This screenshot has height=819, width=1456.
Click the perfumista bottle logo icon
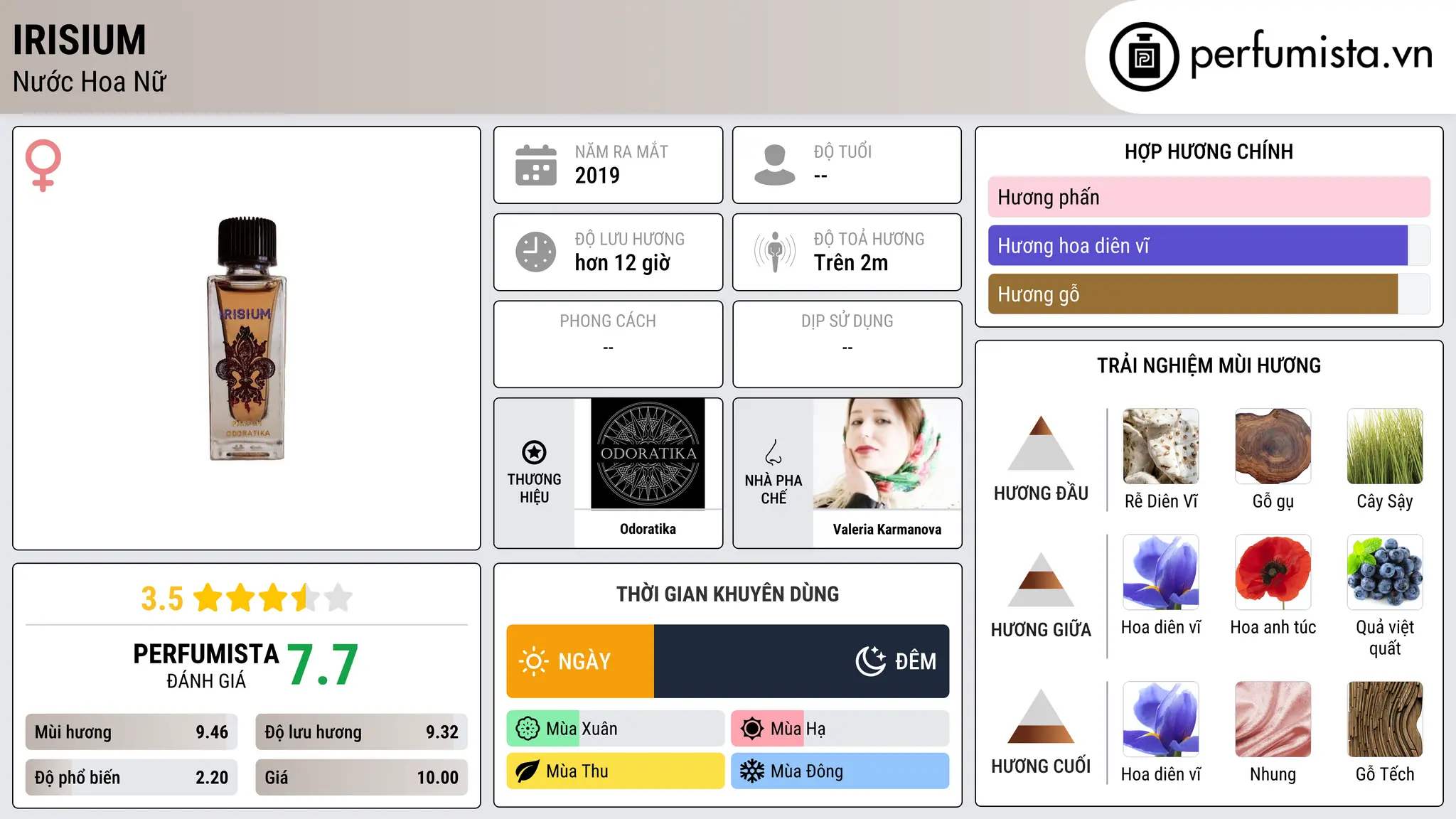click(x=1144, y=57)
